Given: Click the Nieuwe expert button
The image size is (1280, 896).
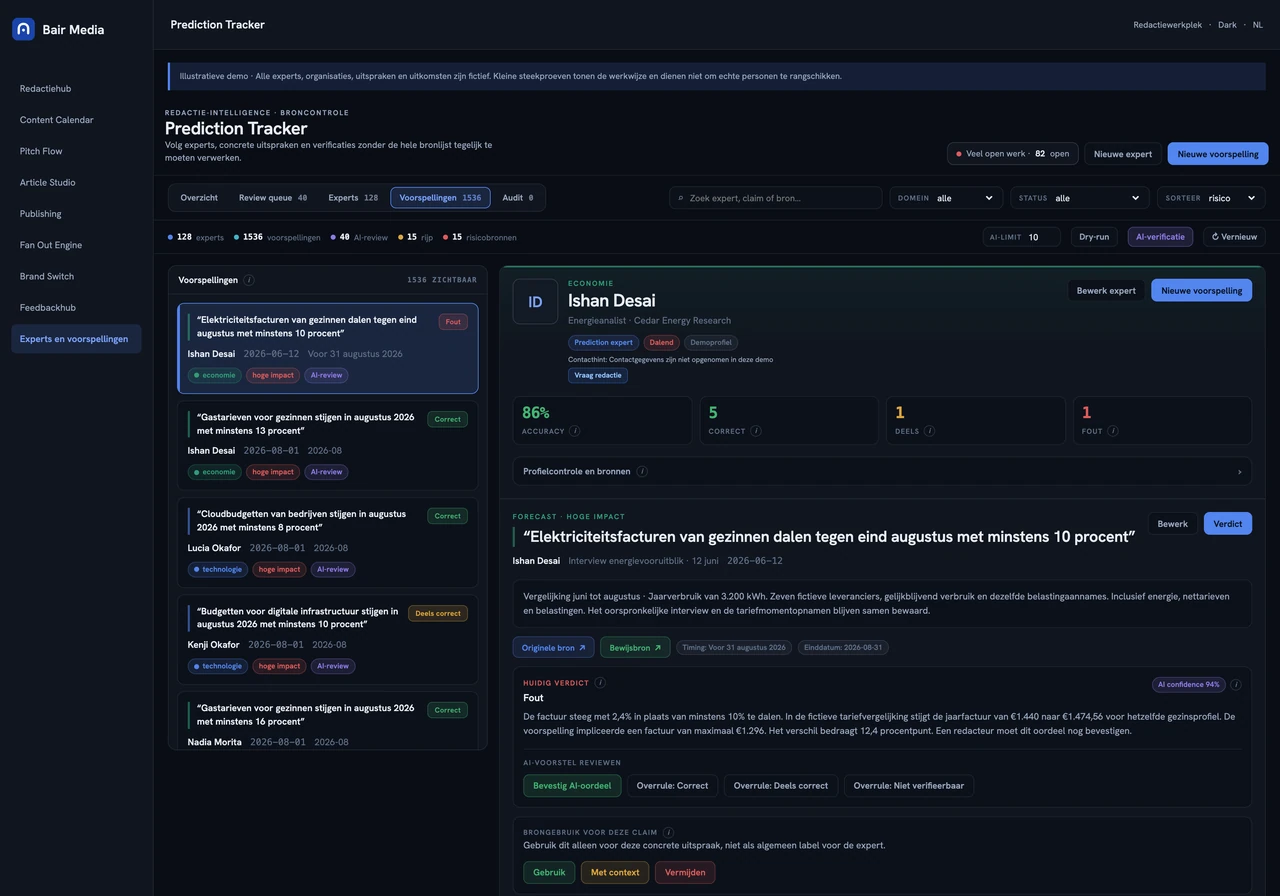Looking at the screenshot, I should (x=1123, y=154).
